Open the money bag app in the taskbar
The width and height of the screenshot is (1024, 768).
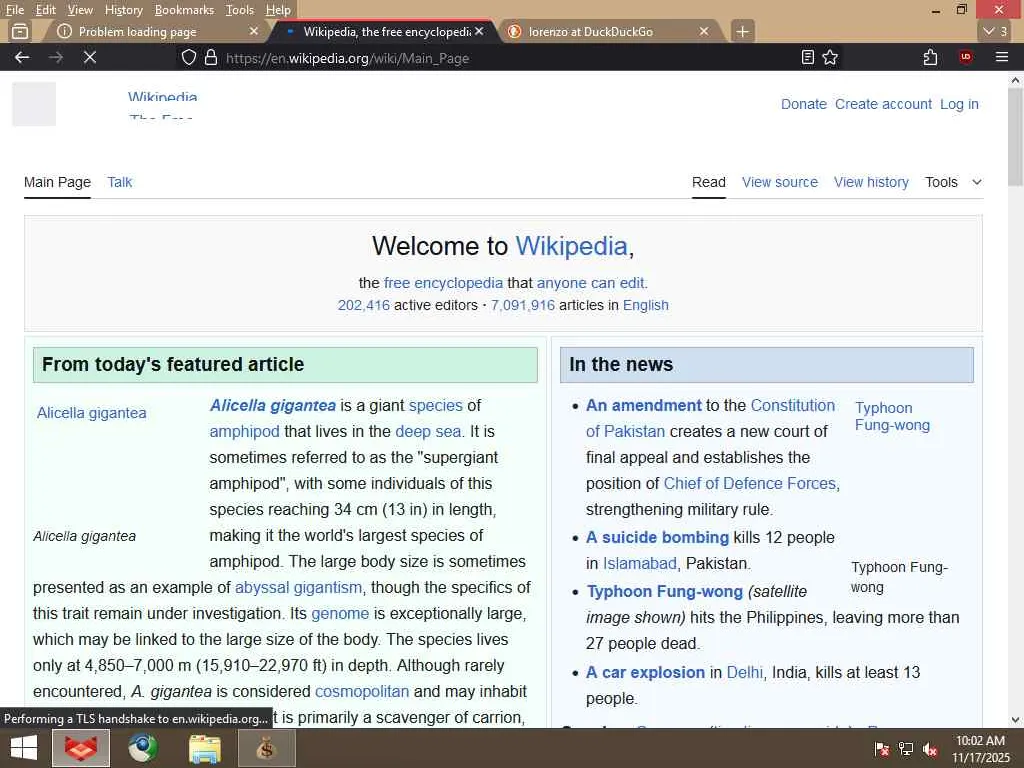point(266,748)
